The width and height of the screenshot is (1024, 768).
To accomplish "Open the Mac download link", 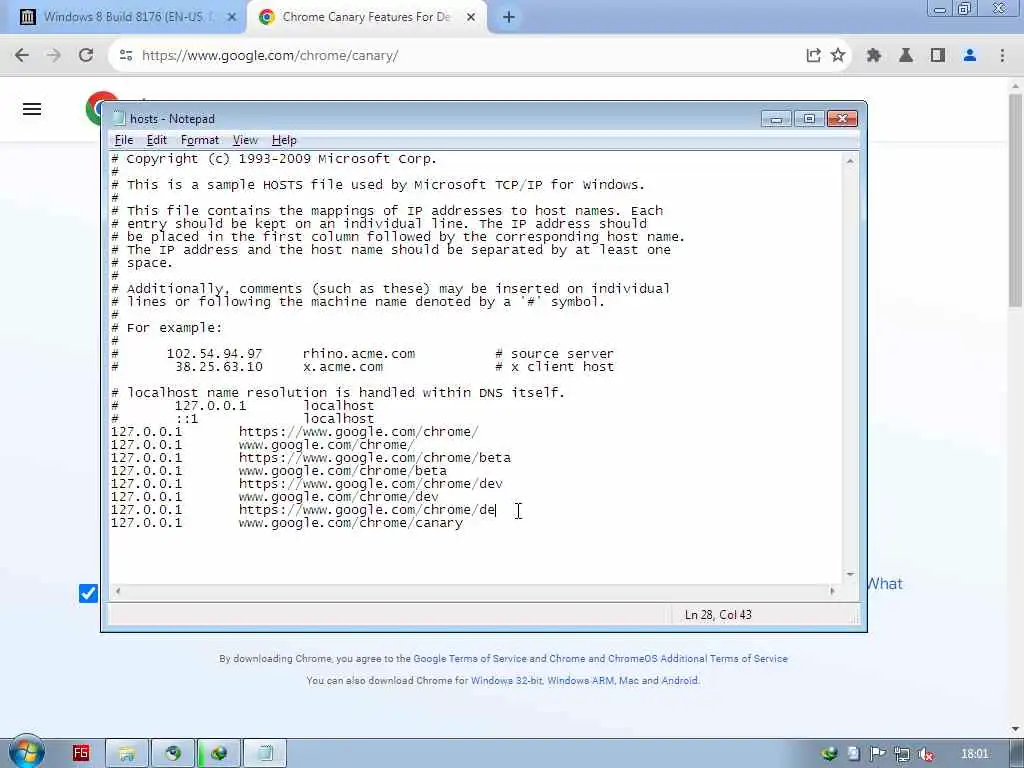I will 628,680.
